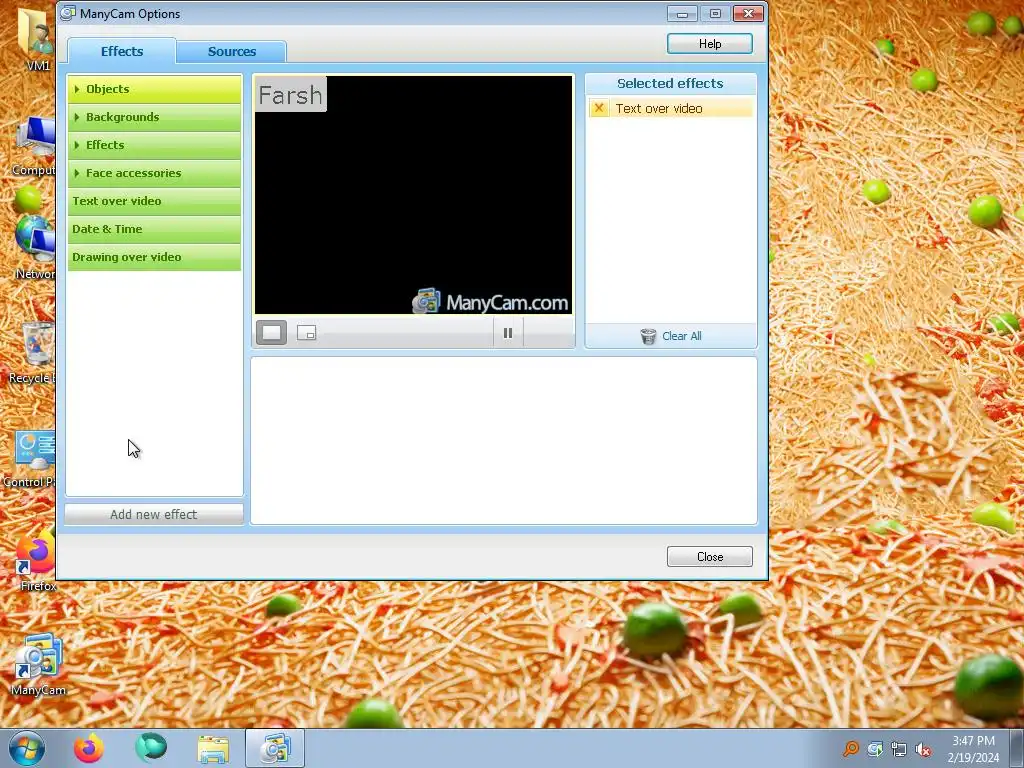This screenshot has width=1024, height=768.
Task: Open the clock showing 3:47 PM
Action: click(973, 748)
